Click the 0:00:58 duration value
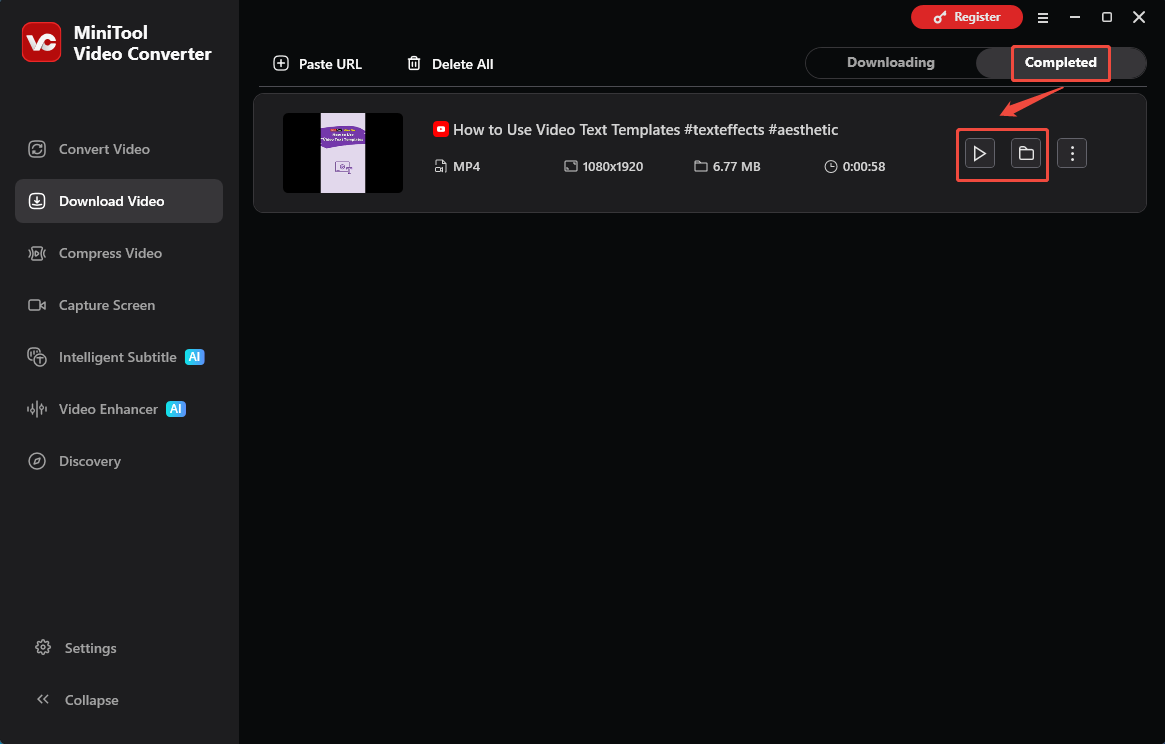This screenshot has width=1165, height=744. click(x=863, y=166)
